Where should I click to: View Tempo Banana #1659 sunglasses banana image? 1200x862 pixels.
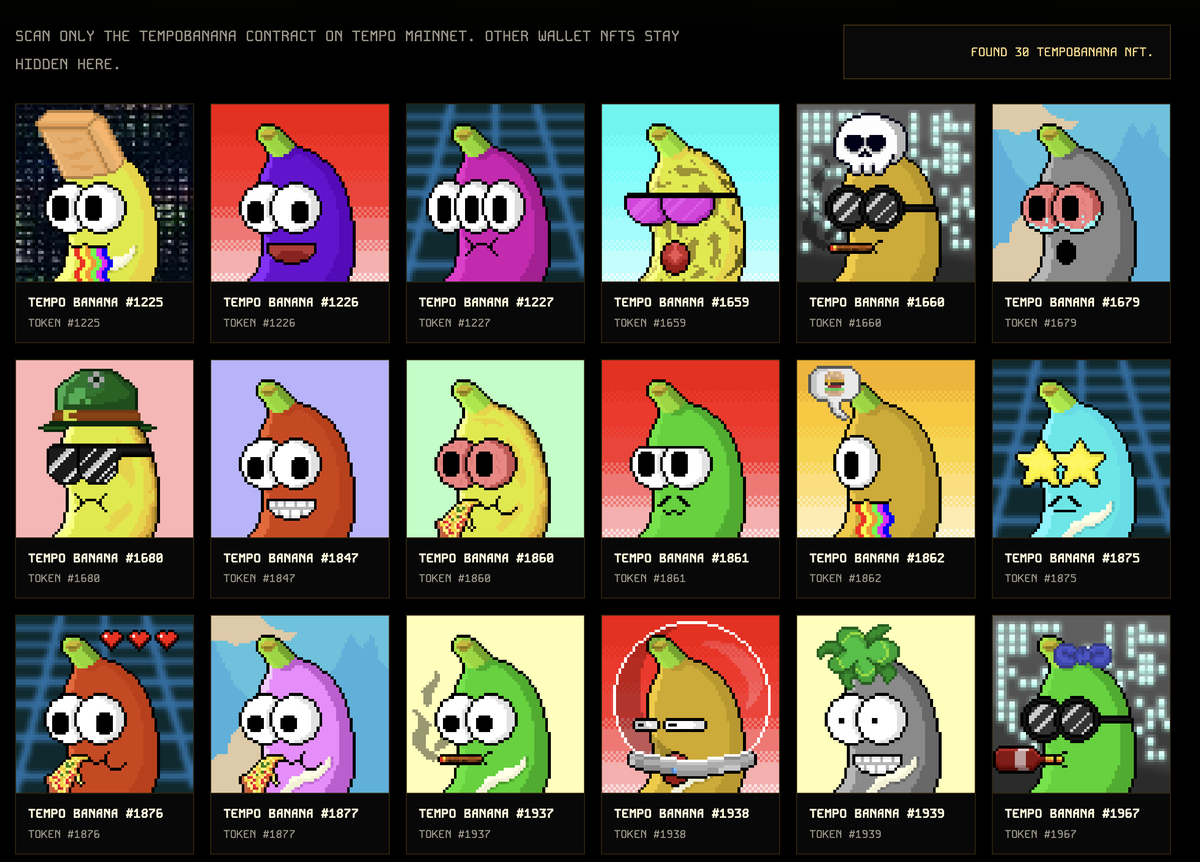(691, 193)
